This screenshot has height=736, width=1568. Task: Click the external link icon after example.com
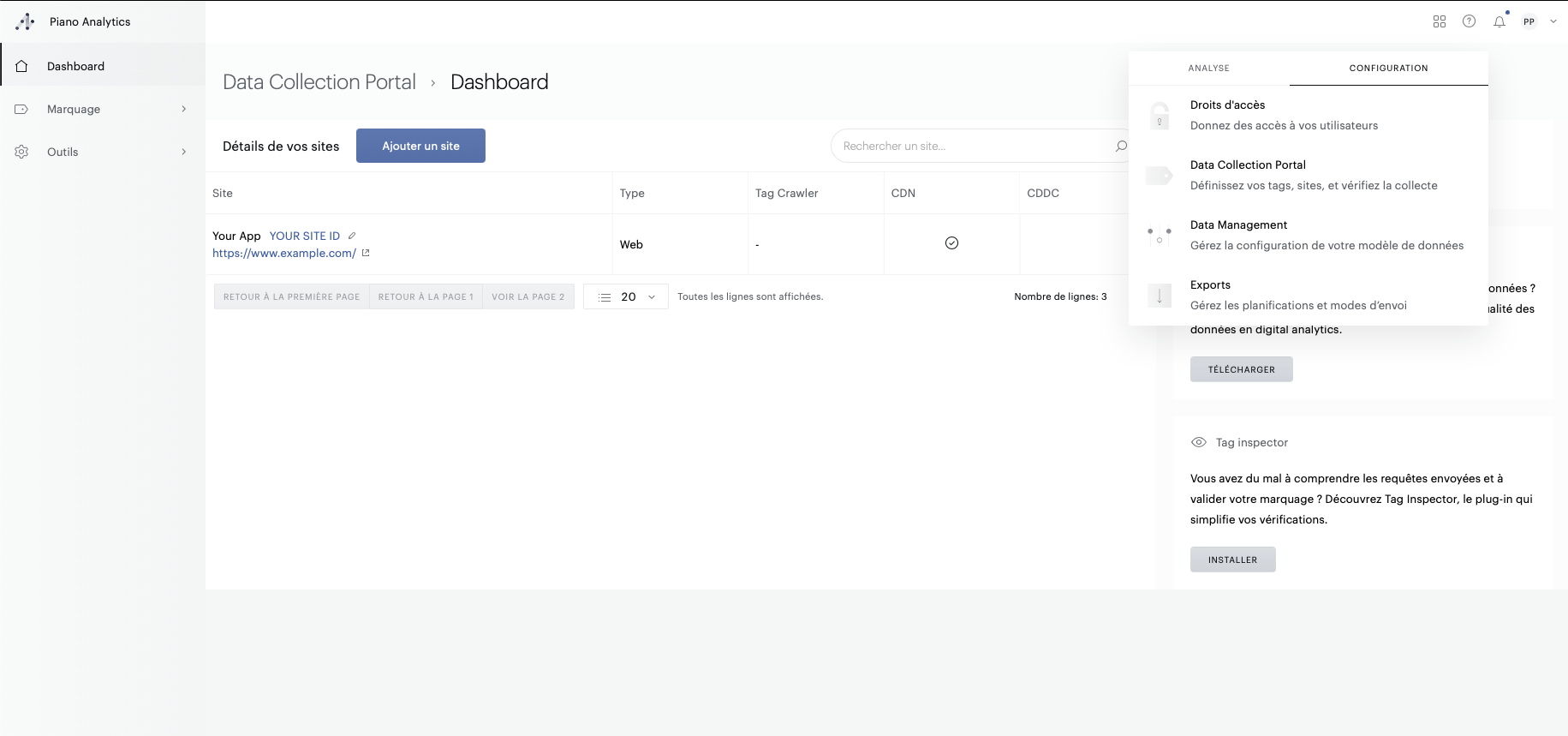coord(366,253)
